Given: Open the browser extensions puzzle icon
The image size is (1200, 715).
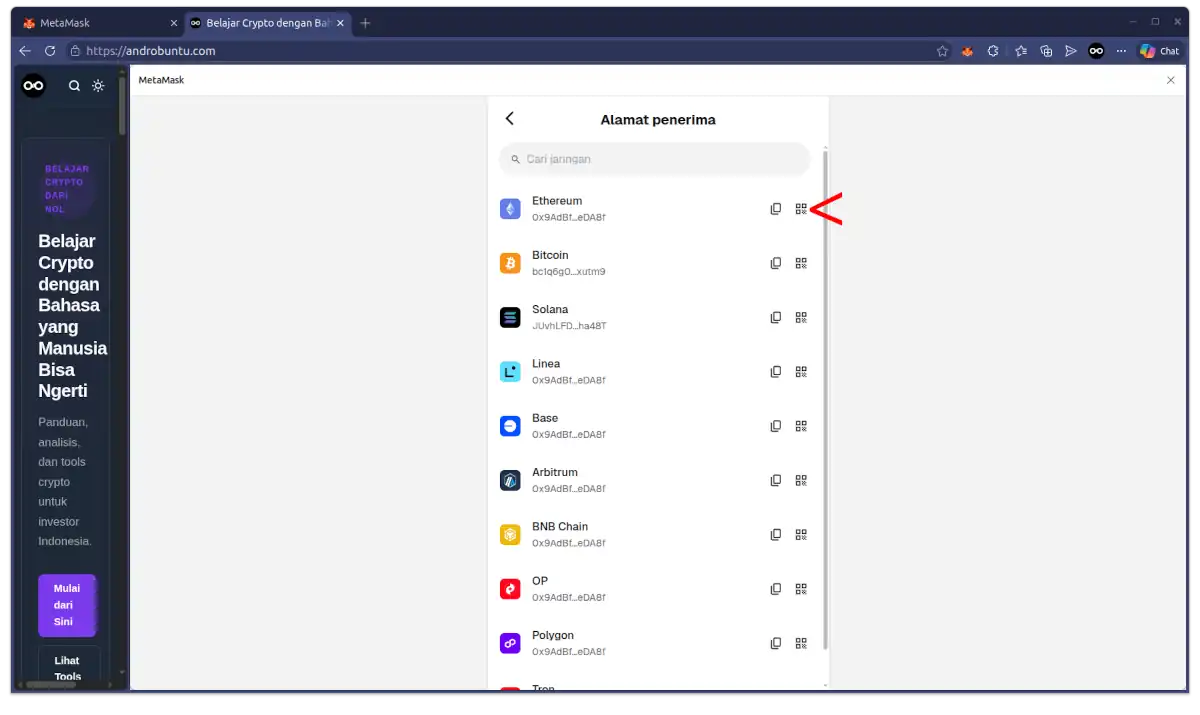Looking at the screenshot, I should click(993, 51).
